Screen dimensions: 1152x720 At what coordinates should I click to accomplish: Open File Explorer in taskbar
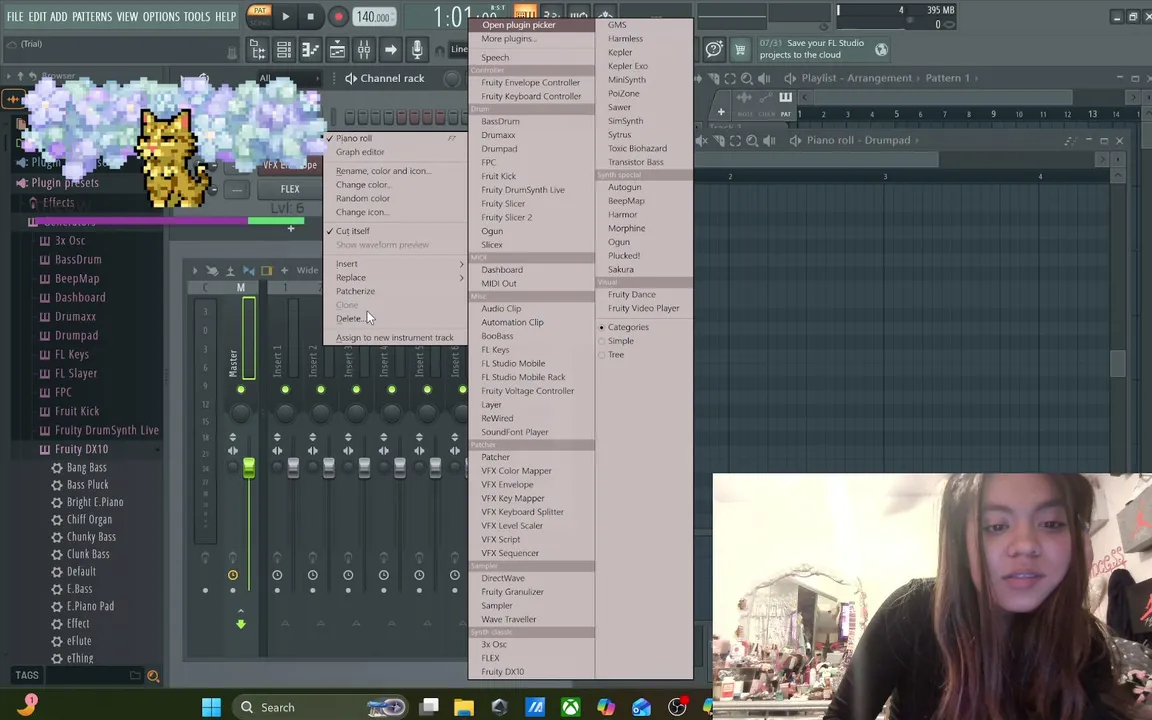click(464, 707)
